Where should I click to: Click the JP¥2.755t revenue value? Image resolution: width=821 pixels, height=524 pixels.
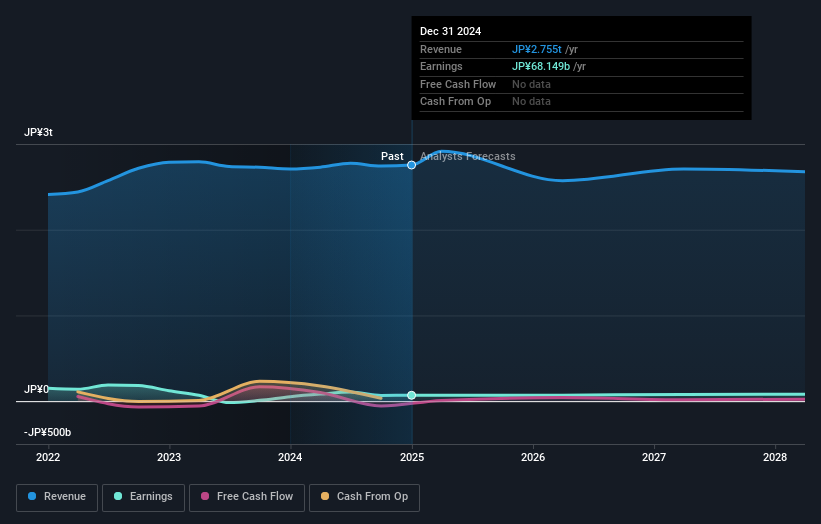[x=537, y=49]
